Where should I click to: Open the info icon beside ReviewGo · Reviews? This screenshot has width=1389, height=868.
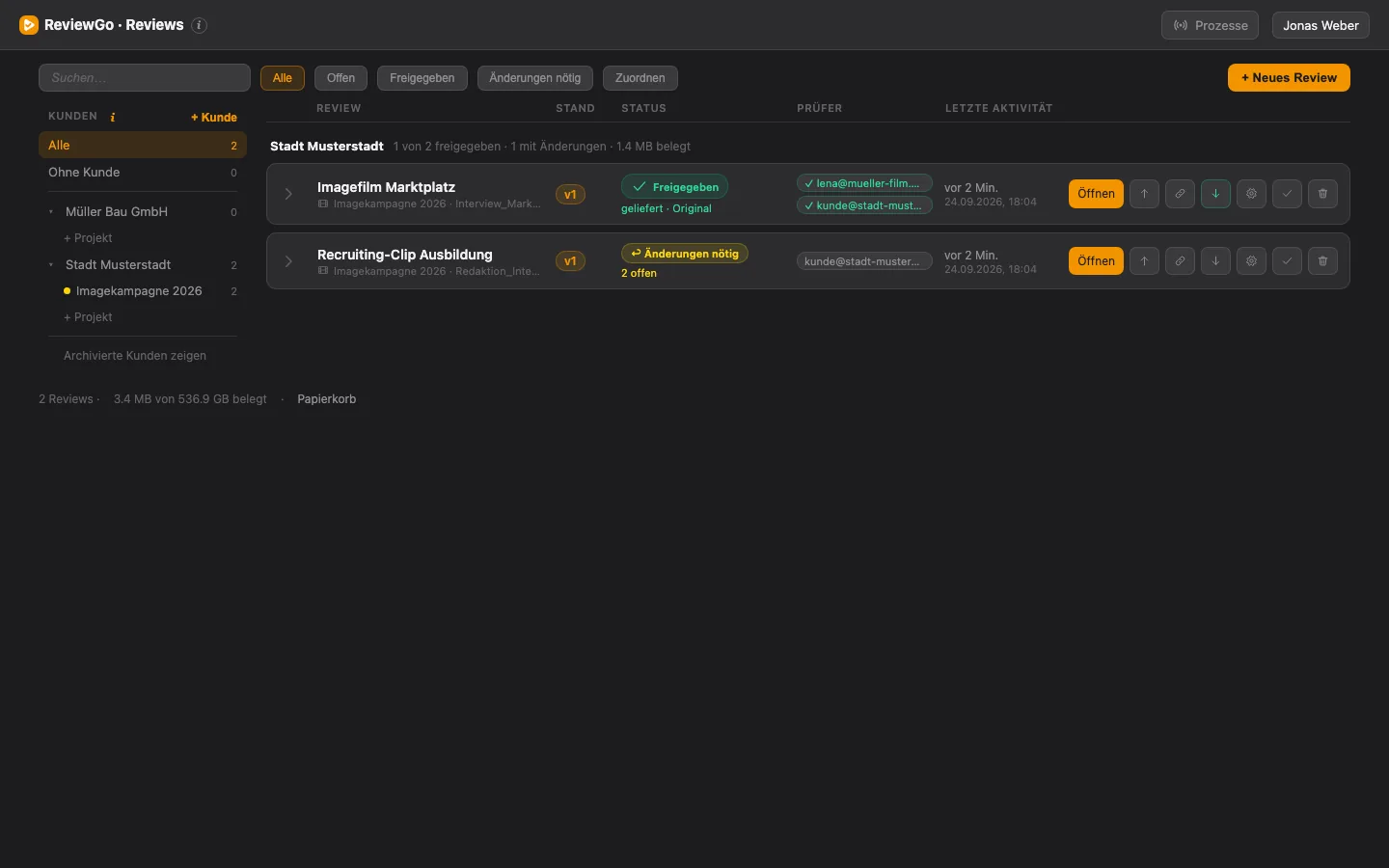[x=200, y=25]
